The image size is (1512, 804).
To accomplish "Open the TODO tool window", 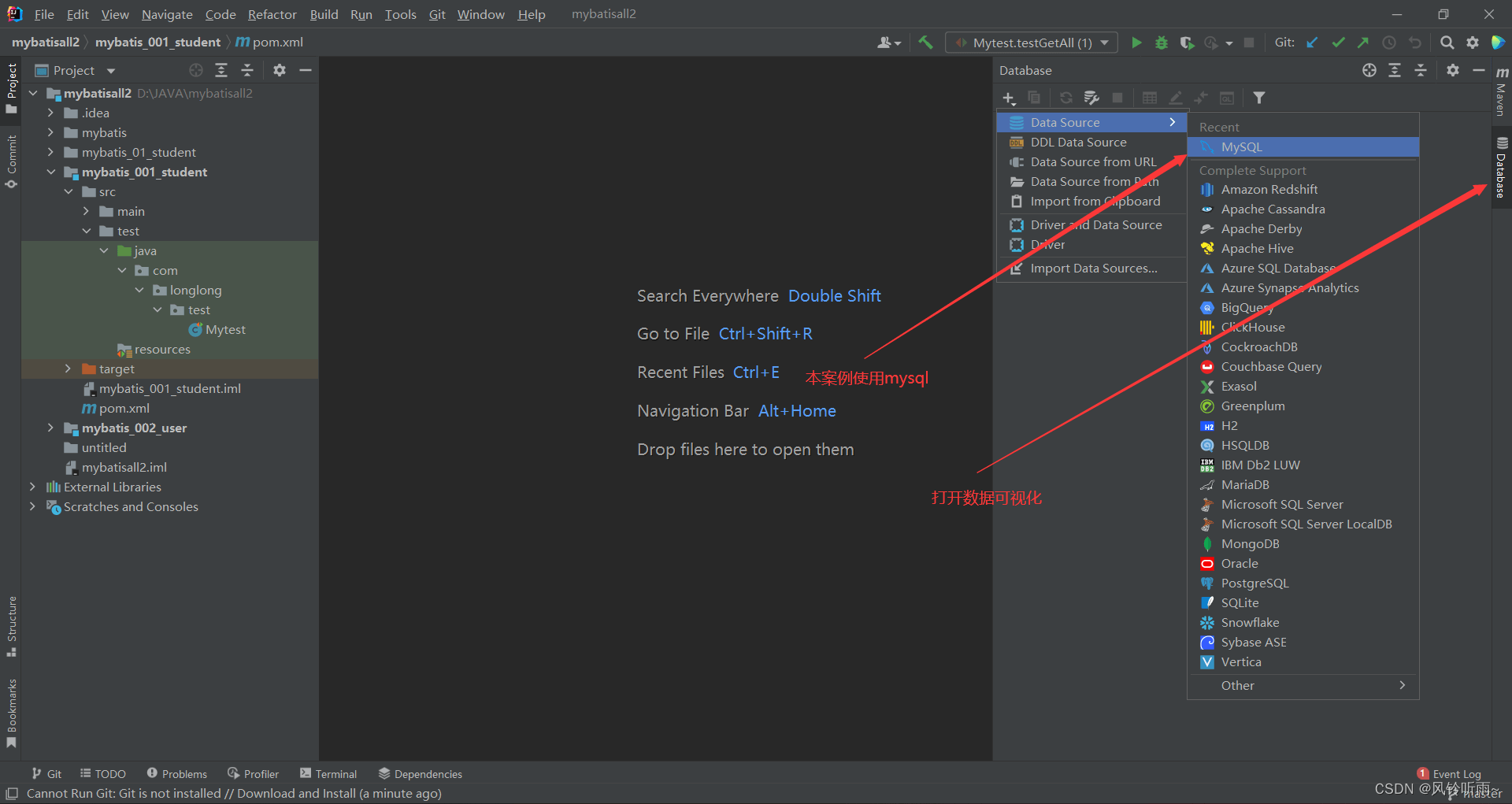I will click(102, 774).
